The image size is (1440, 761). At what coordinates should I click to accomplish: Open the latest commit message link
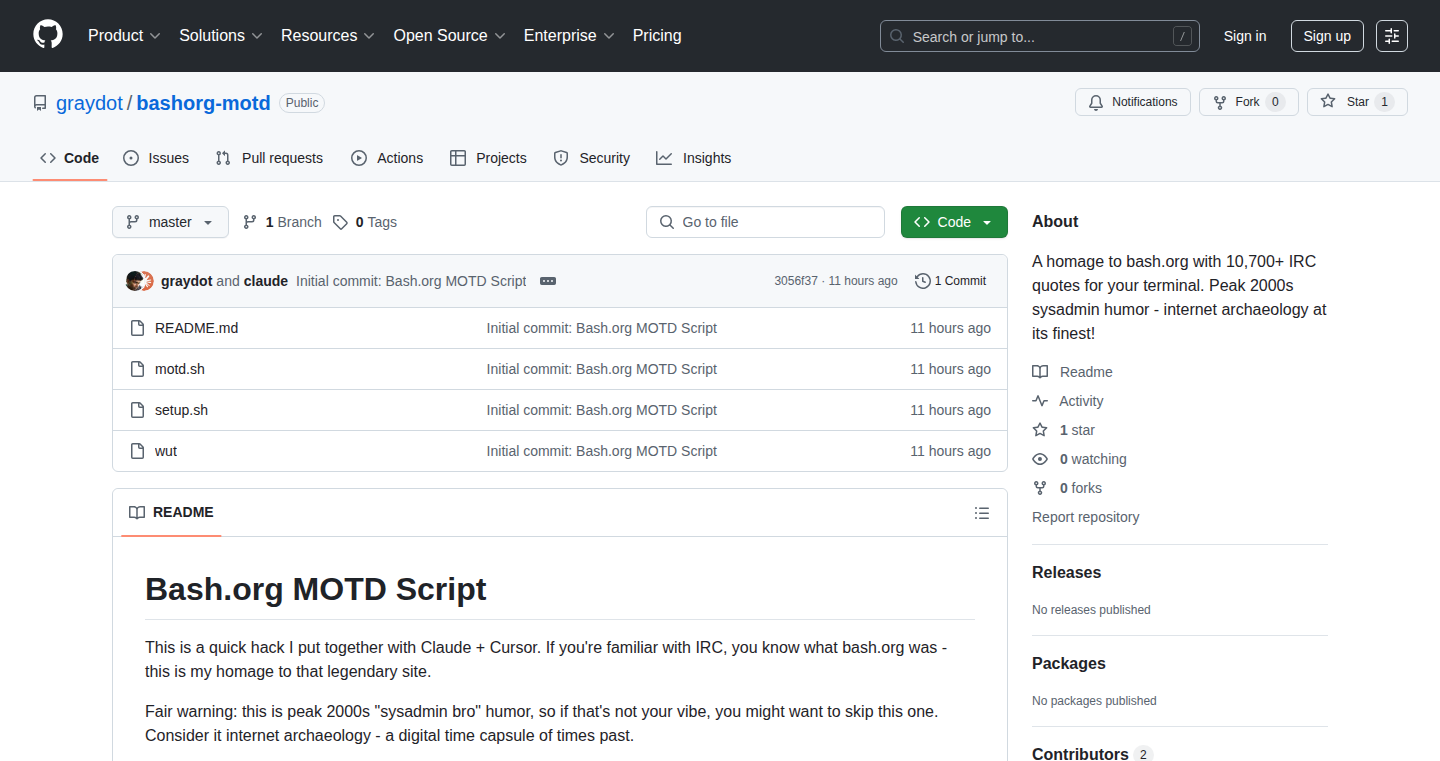411,281
